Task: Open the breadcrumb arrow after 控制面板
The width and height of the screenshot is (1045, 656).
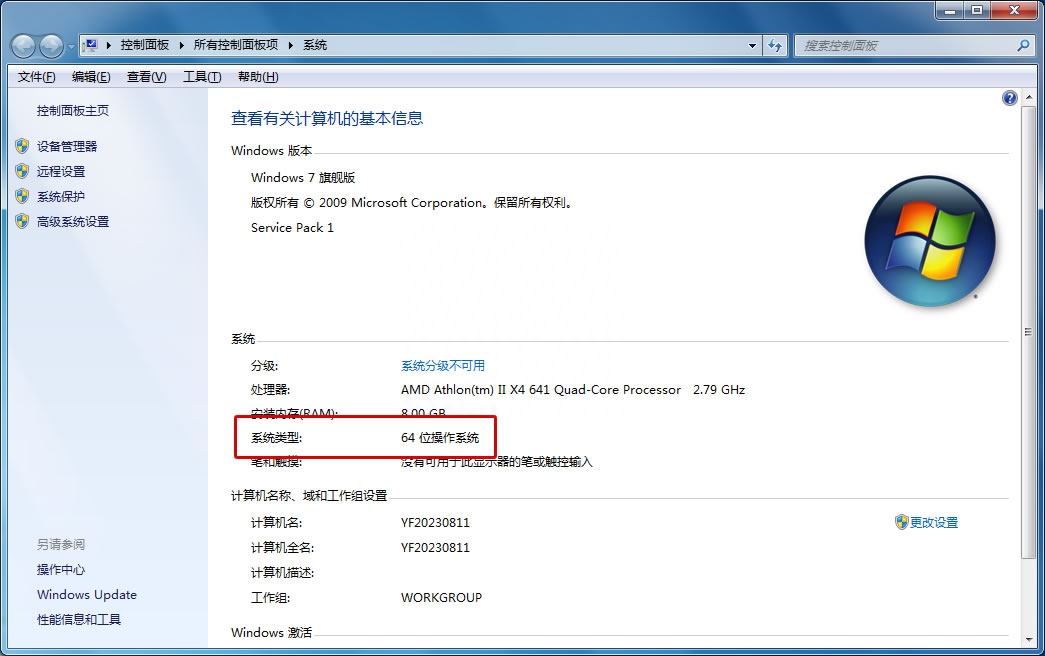Action: tap(179, 45)
